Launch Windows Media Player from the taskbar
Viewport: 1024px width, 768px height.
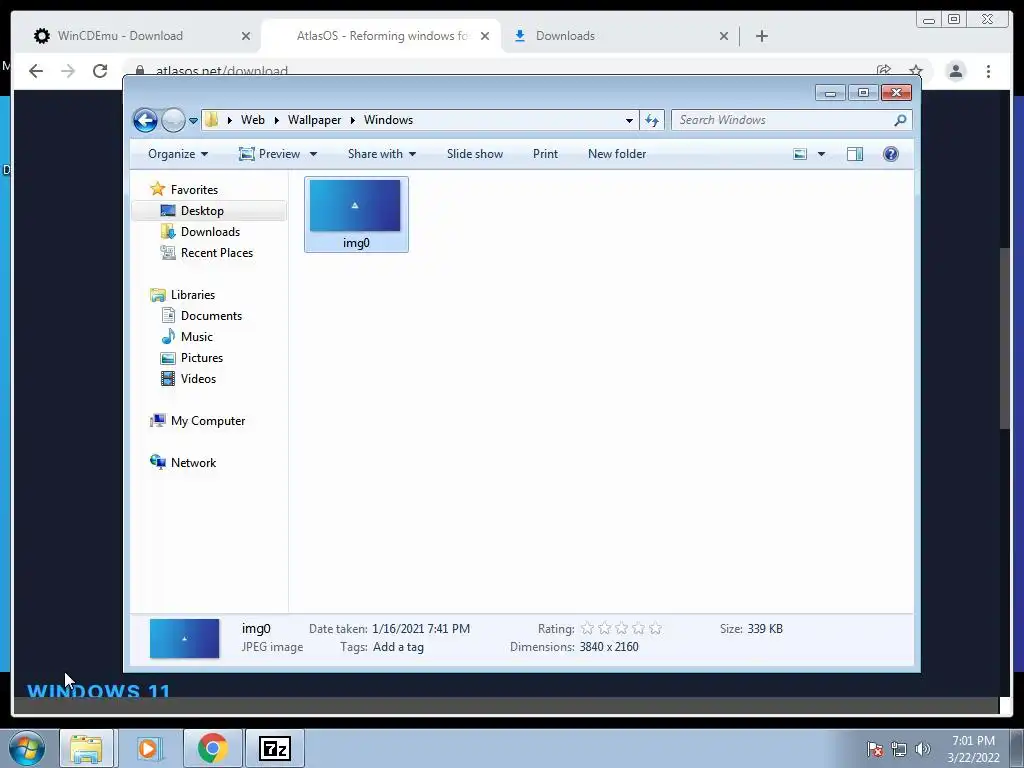tap(148, 749)
